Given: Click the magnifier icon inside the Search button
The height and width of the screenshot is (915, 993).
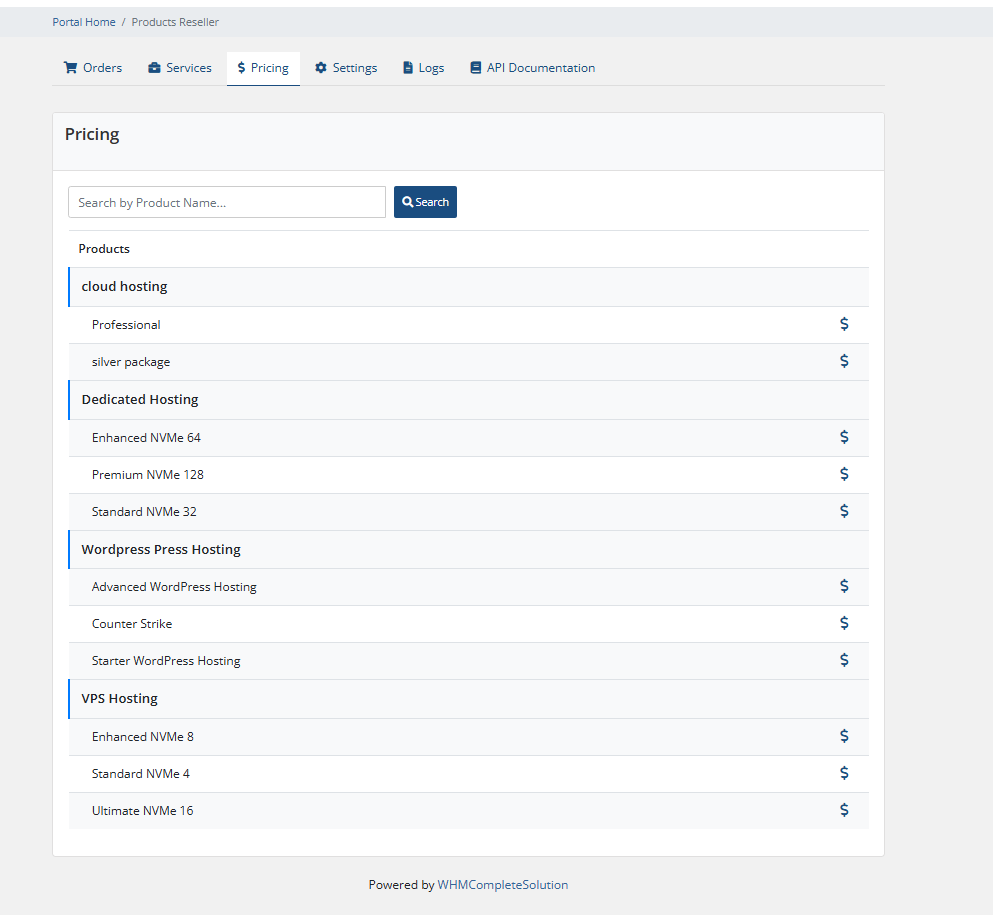Looking at the screenshot, I should (406, 201).
